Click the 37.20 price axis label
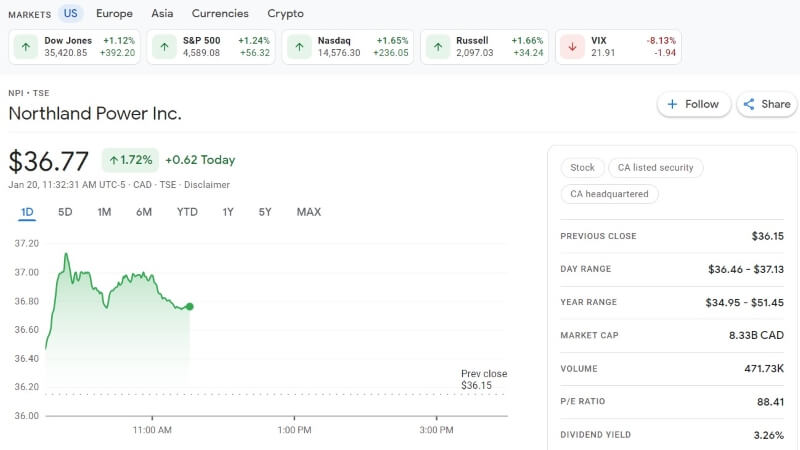The image size is (800, 450). coord(27,243)
